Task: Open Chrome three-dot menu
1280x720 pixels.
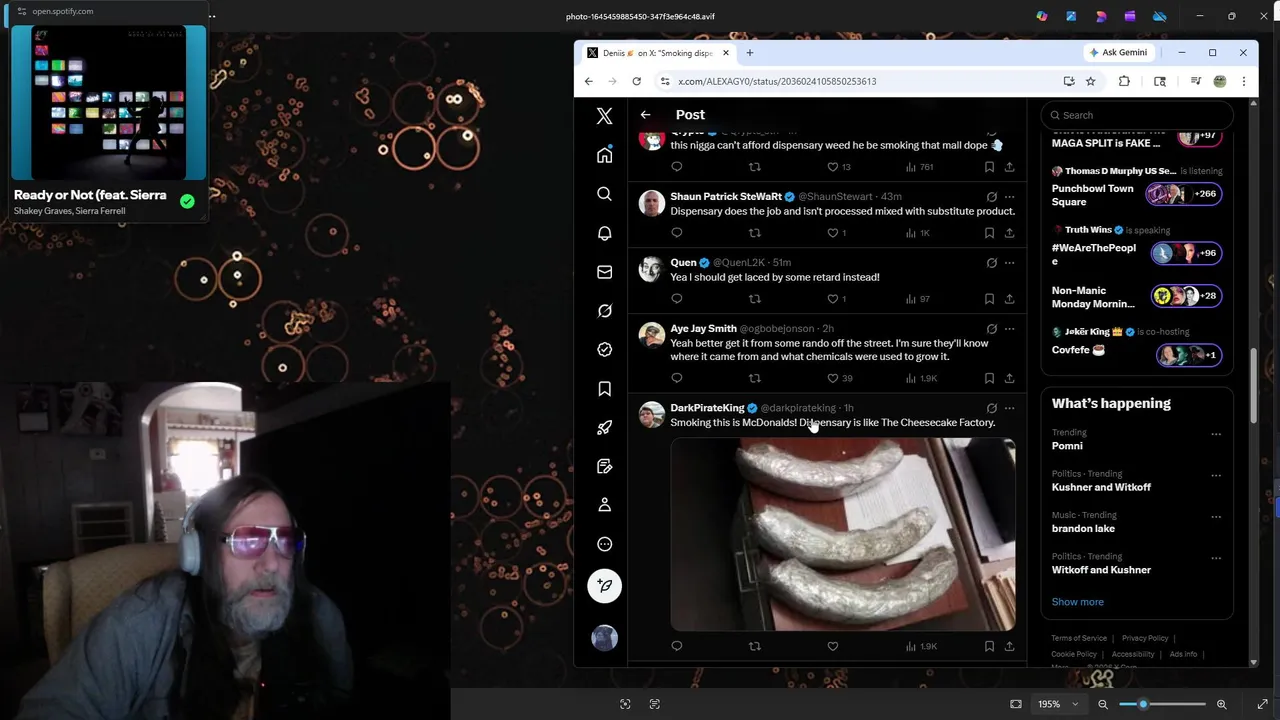Action: click(1243, 81)
